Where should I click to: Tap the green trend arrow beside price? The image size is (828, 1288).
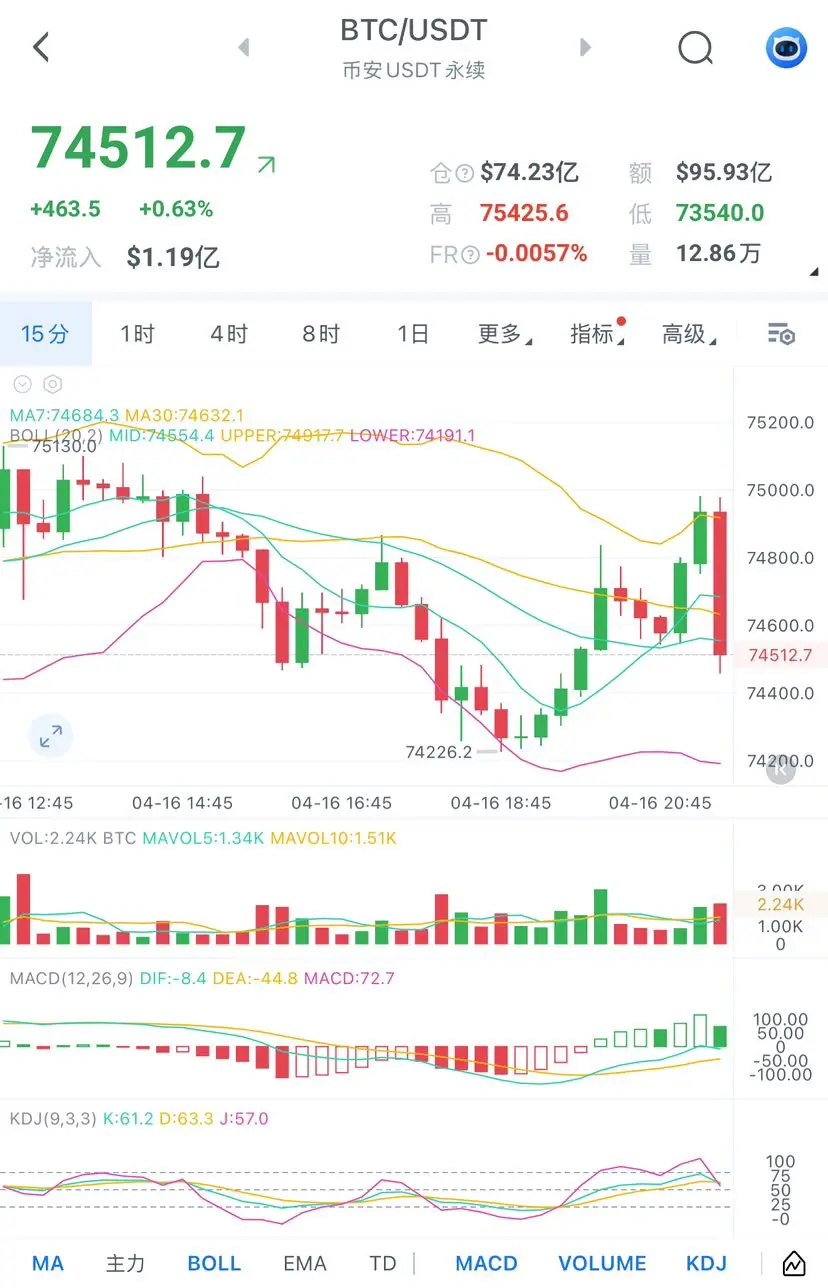[266, 165]
